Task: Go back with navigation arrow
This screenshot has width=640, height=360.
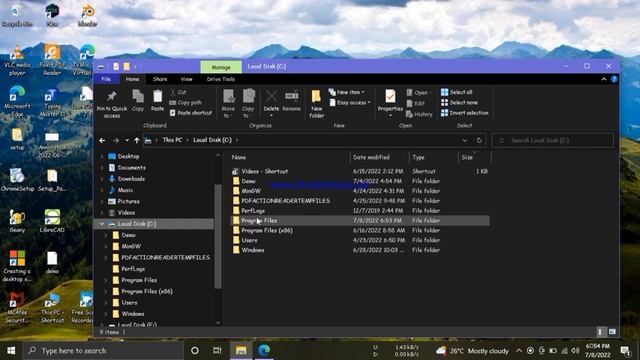Action: (x=102, y=140)
